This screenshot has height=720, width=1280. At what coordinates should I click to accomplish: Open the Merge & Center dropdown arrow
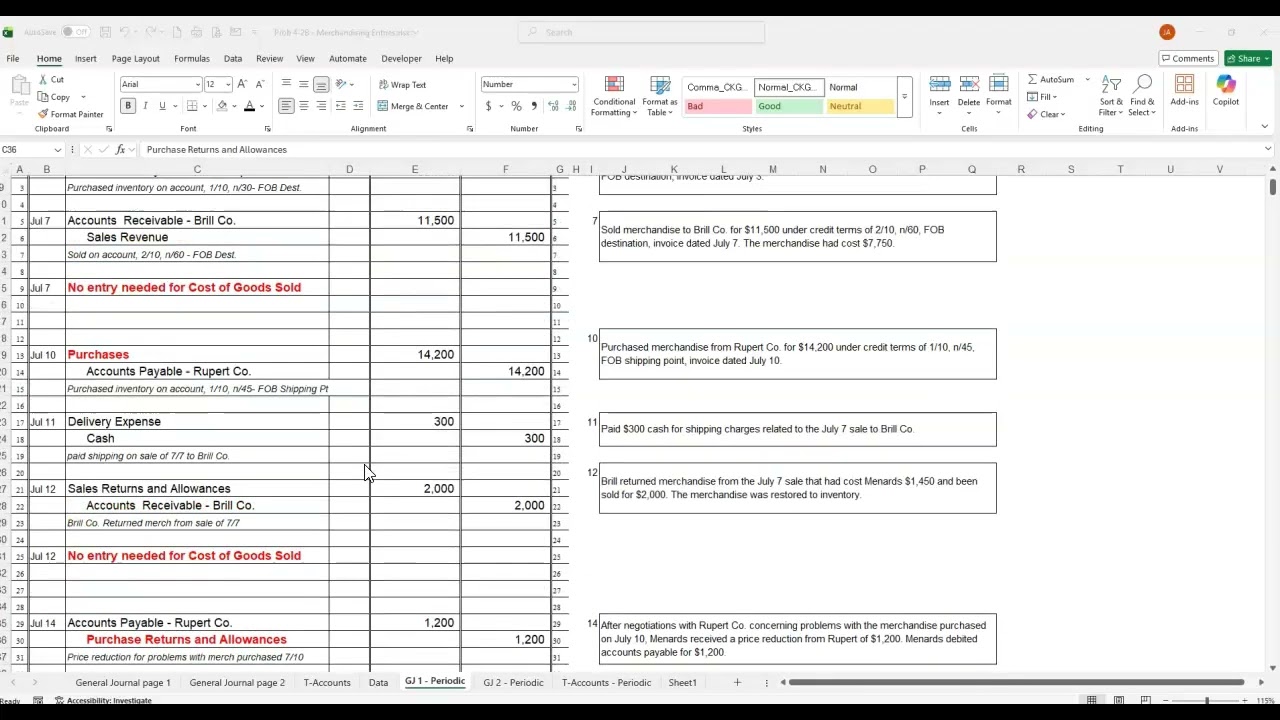[x=461, y=106]
